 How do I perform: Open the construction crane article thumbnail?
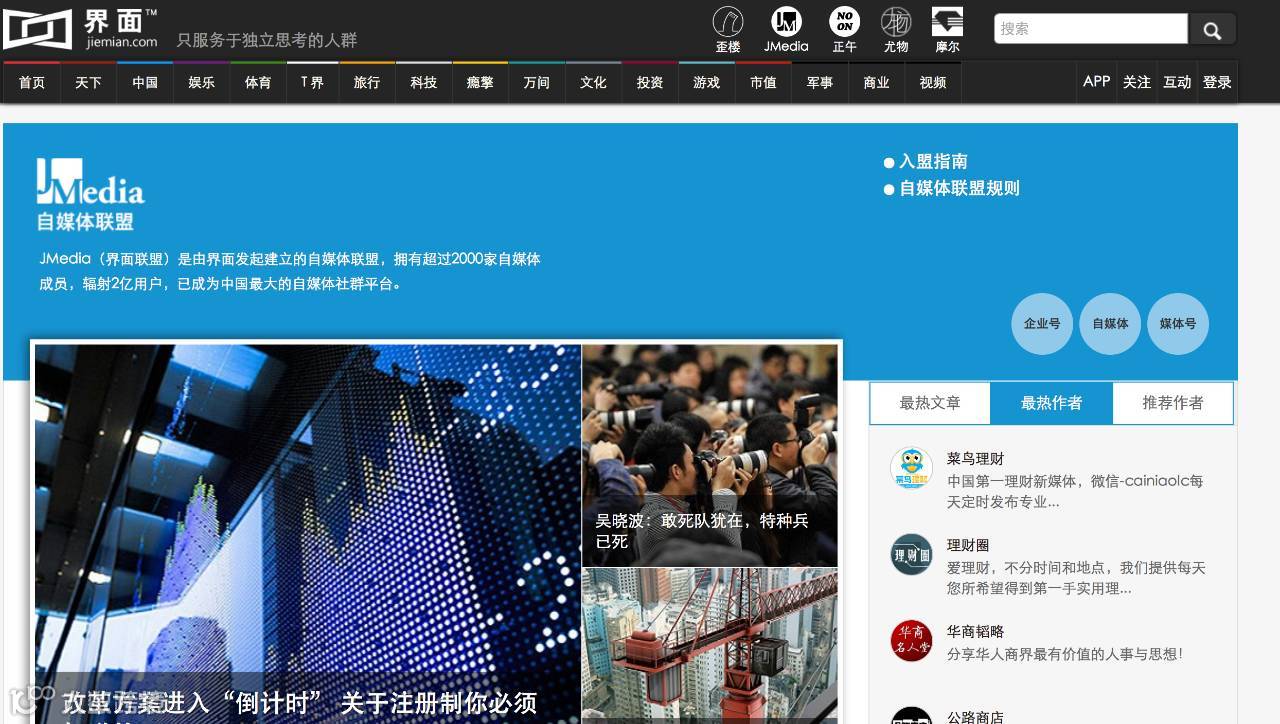(x=710, y=646)
